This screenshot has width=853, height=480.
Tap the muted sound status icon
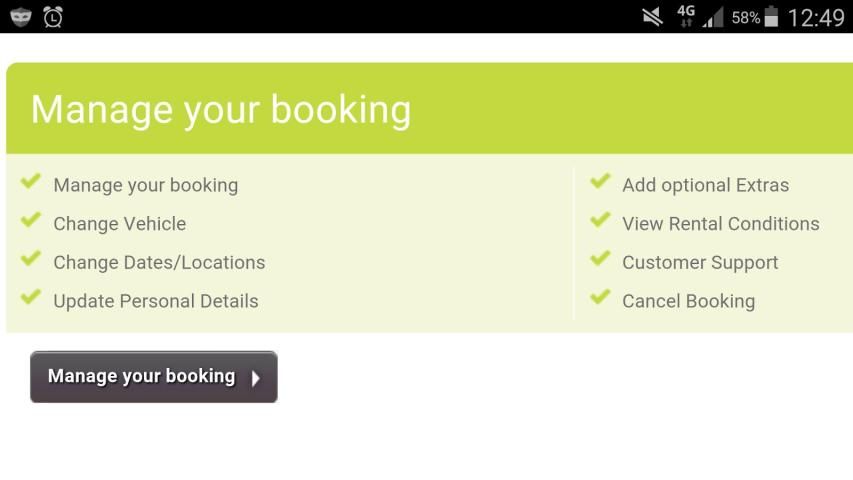tap(652, 16)
